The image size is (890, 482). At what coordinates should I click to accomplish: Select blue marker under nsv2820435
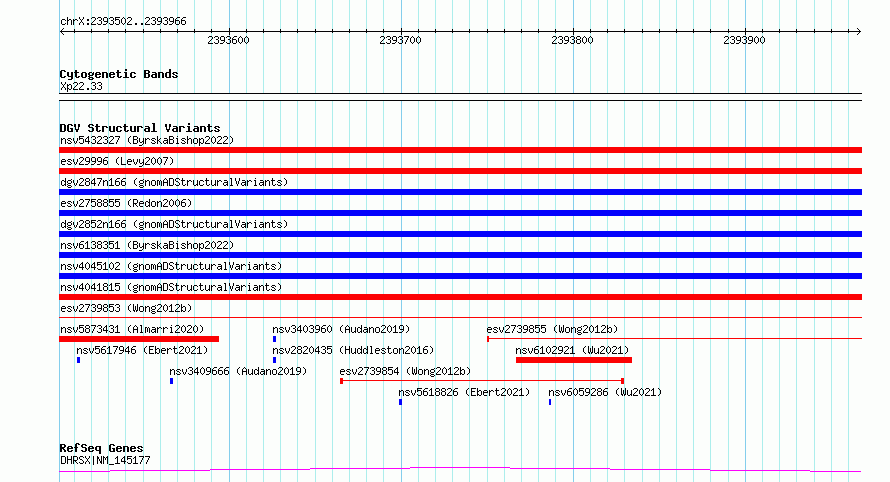click(x=275, y=360)
